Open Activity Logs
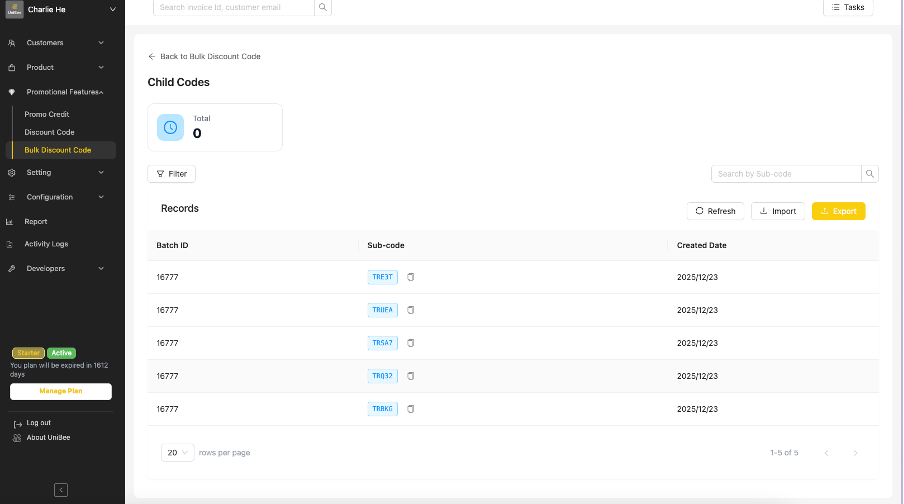This screenshot has width=904, height=504. click(46, 244)
